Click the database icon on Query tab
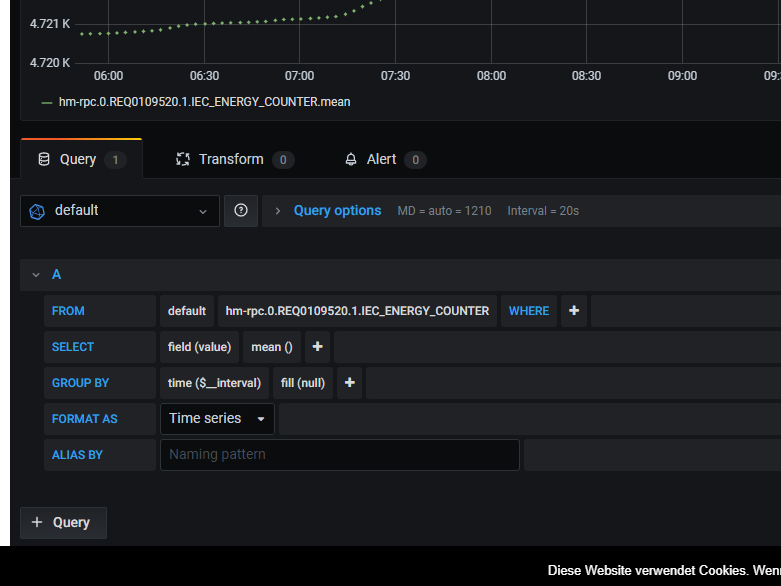This screenshot has height=586, width=781. point(44,159)
